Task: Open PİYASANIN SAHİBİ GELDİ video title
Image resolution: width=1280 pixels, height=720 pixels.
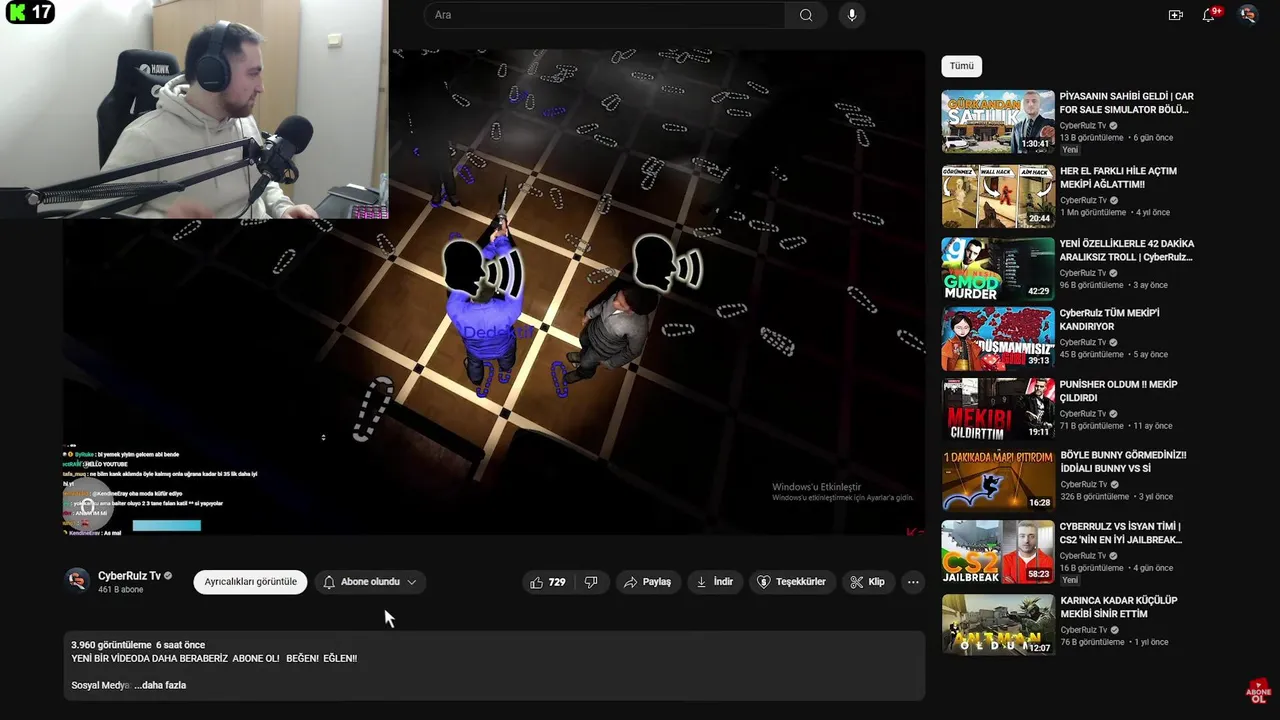Action: click(1127, 103)
